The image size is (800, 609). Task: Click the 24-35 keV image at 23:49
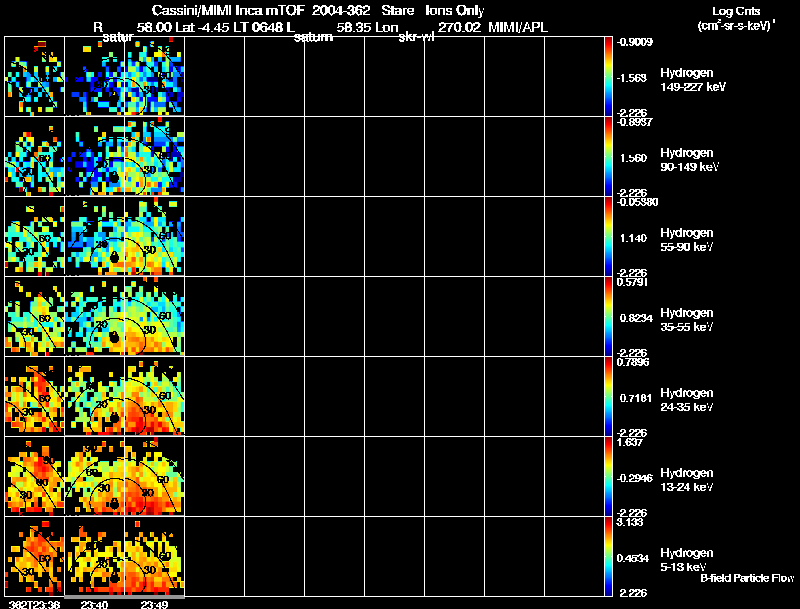[x=155, y=396]
